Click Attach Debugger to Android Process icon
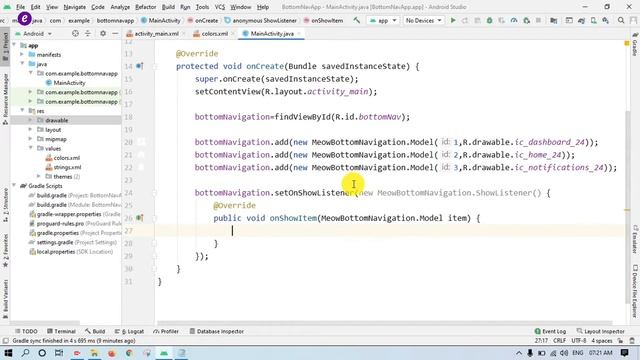 pos(527,20)
